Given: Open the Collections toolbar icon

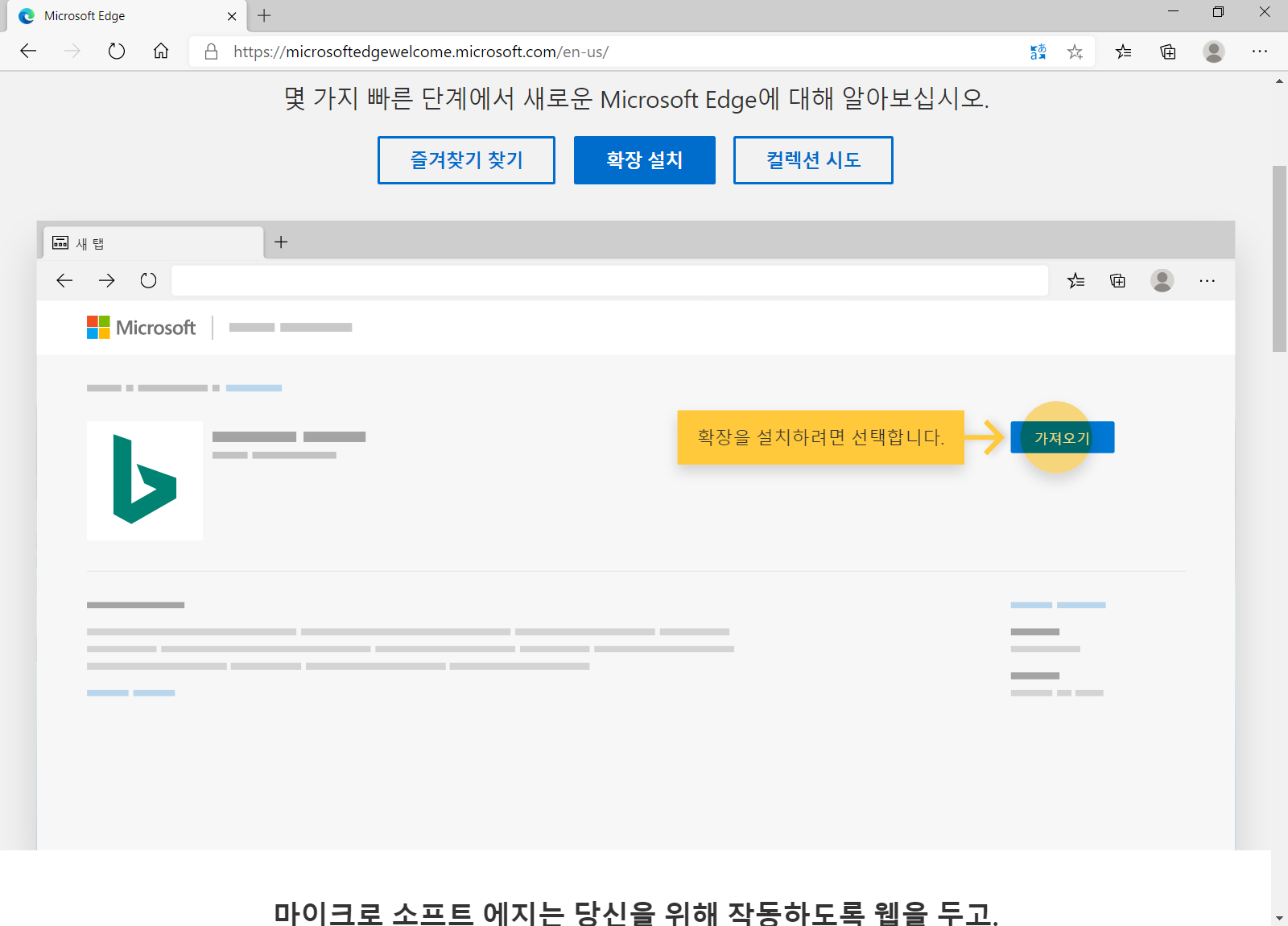Looking at the screenshot, I should 1168,52.
